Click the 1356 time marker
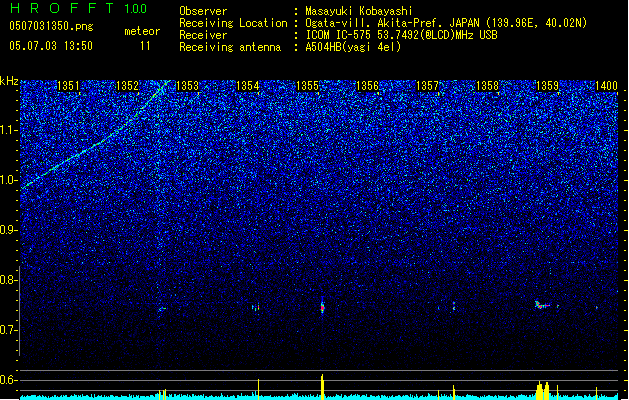This screenshot has height=400, width=629. 367,86
